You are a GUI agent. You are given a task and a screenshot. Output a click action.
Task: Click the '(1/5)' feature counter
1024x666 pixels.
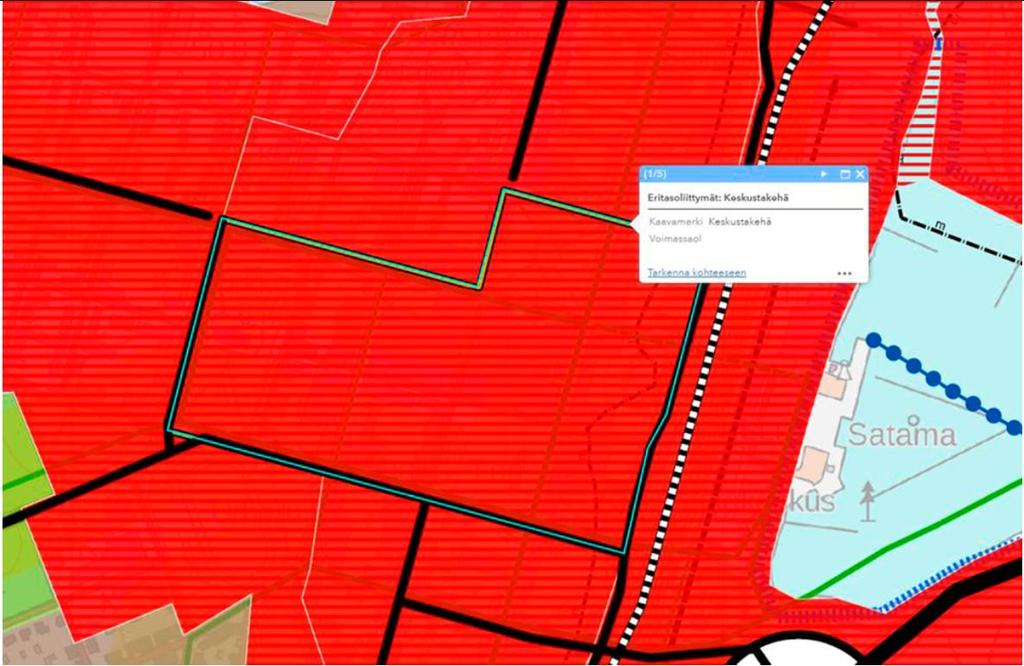coord(655,173)
